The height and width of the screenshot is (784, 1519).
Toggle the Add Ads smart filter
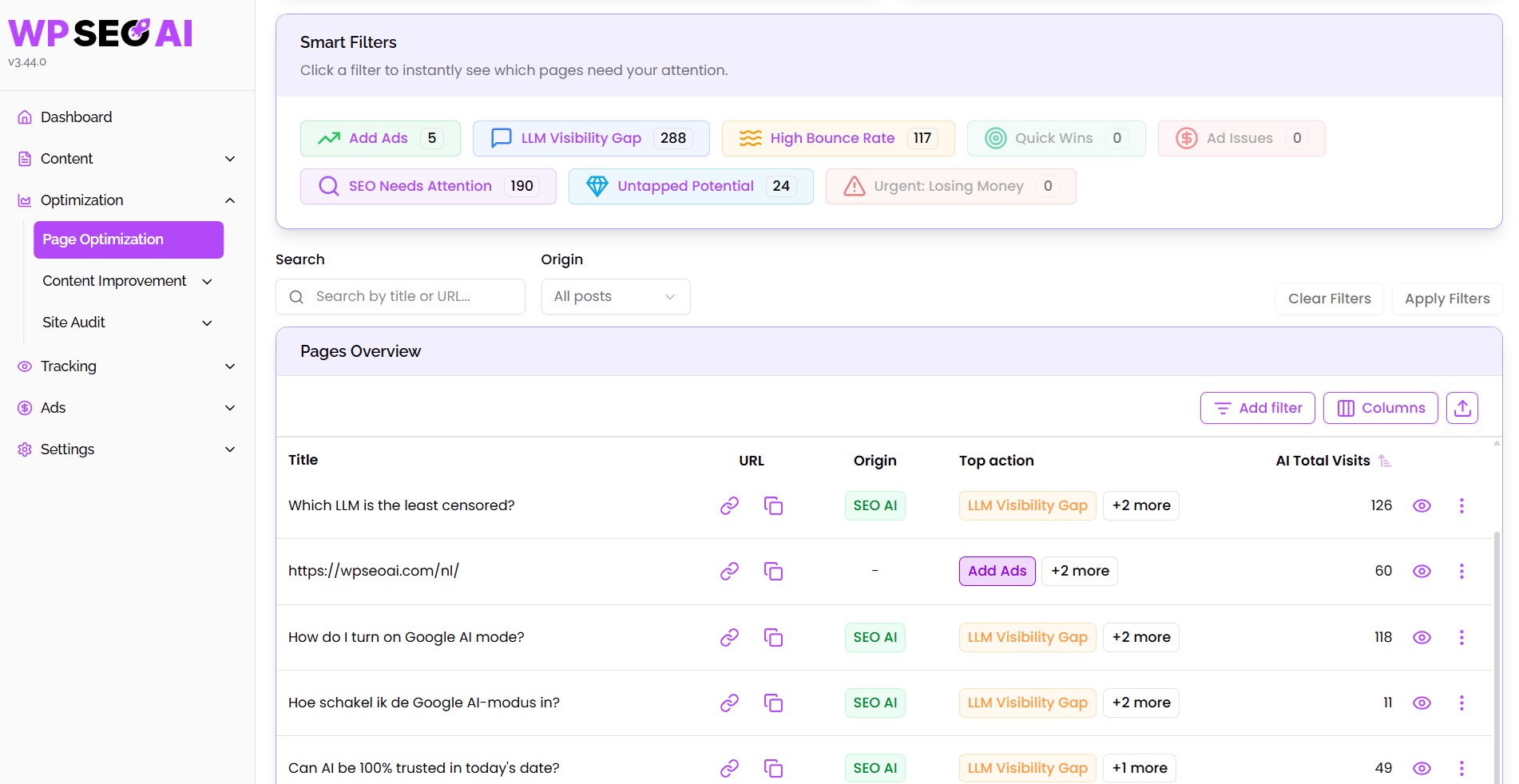pyautogui.click(x=380, y=138)
